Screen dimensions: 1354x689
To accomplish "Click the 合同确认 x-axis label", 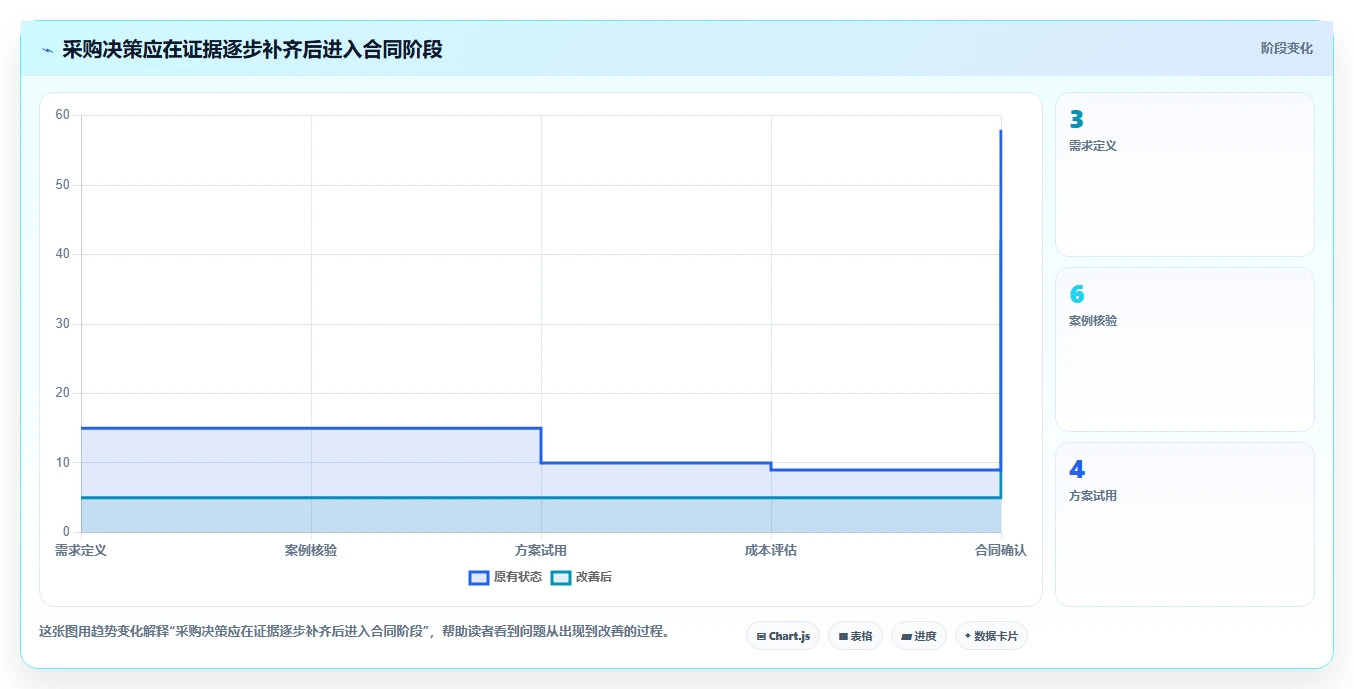I will (1000, 550).
